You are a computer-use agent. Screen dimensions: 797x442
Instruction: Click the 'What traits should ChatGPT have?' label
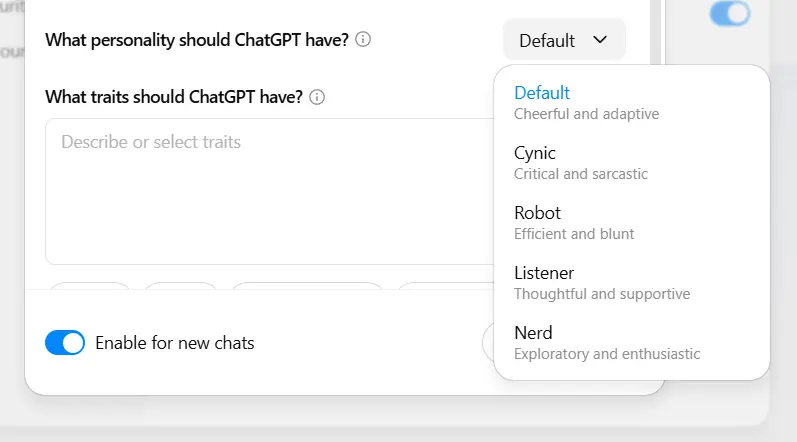(174, 97)
